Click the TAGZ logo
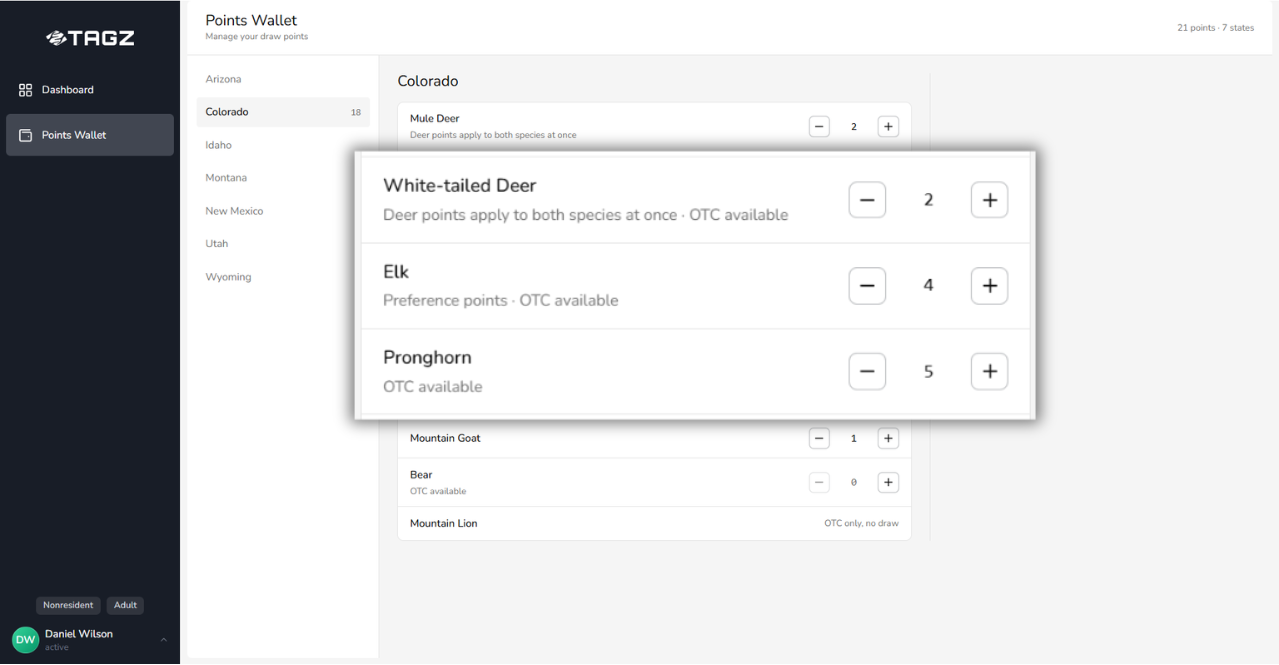This screenshot has height=665, width=1279. click(x=89, y=37)
